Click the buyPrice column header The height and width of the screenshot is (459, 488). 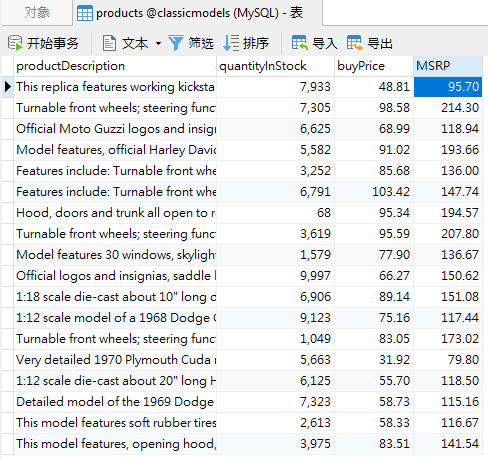click(x=374, y=66)
